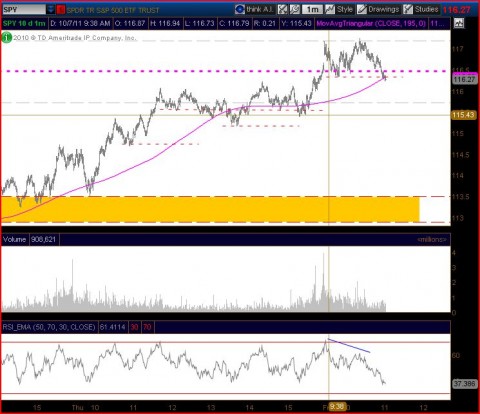Click the orange support zone rectangle
This screenshot has height=414, width=480.
point(210,209)
